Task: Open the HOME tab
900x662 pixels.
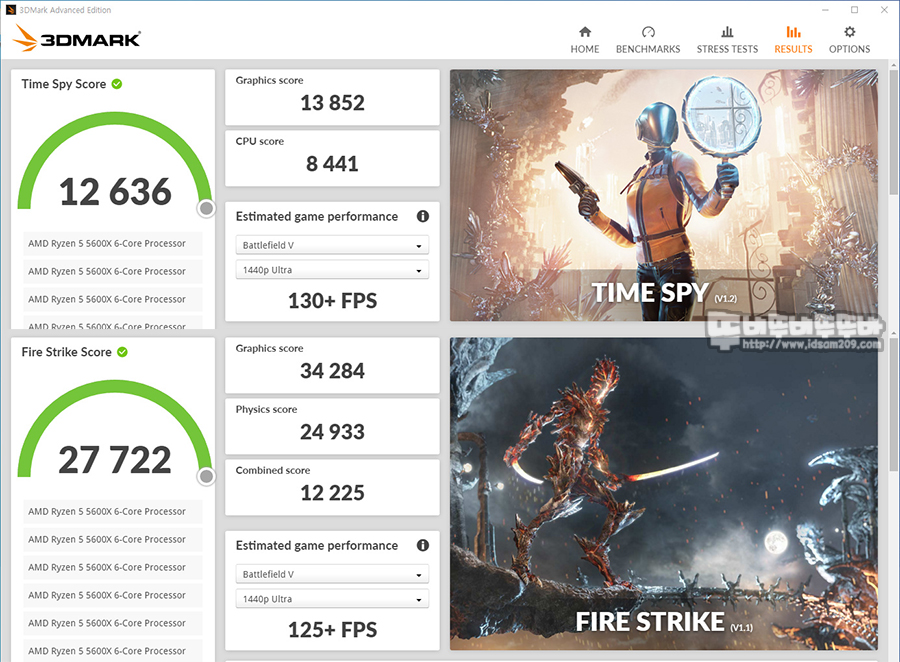Action: pos(584,40)
